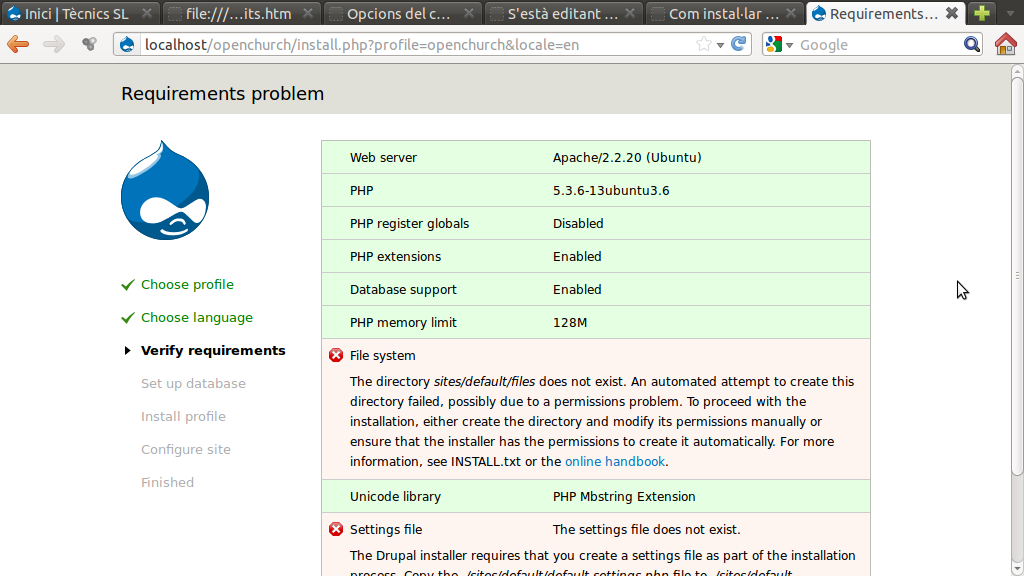Viewport: 1024px width, 576px height.
Task: Switch to the Opcions del c... tab
Action: coord(400,14)
